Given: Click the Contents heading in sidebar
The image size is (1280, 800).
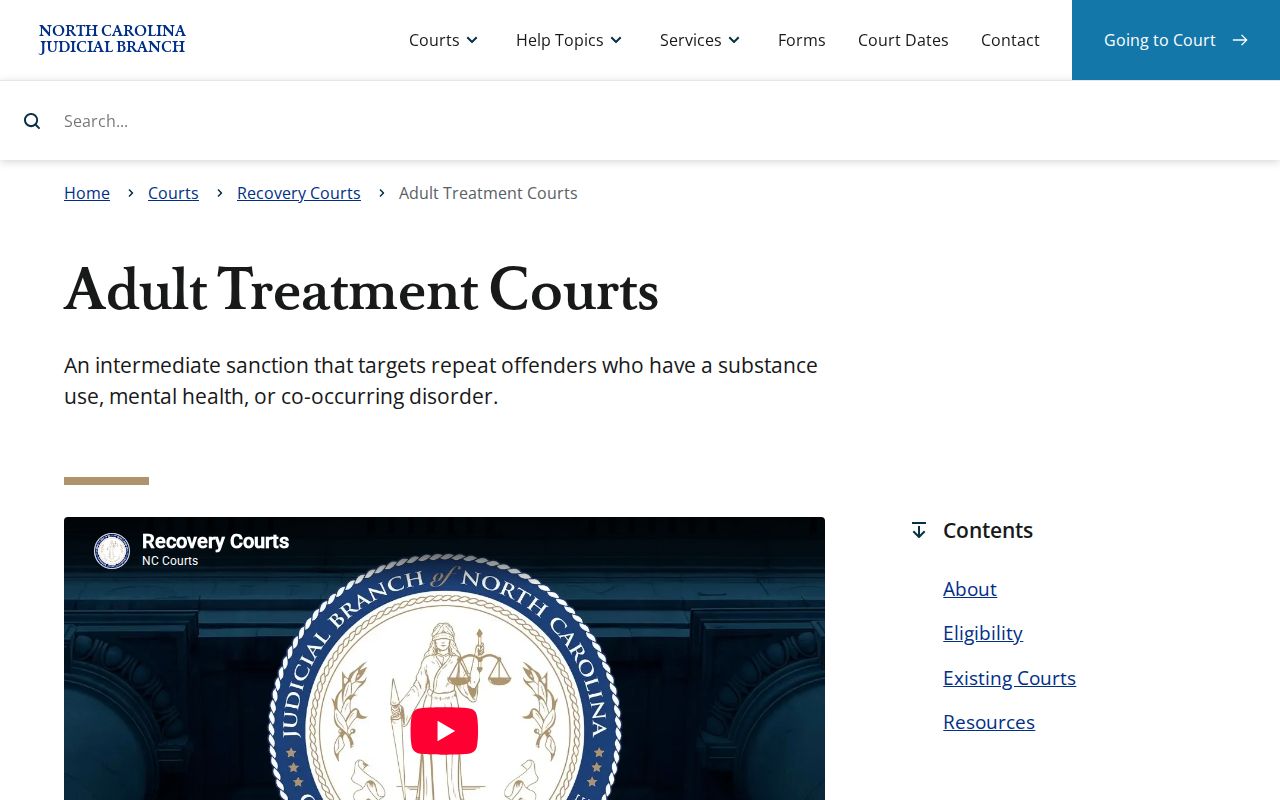Looking at the screenshot, I should (x=988, y=530).
